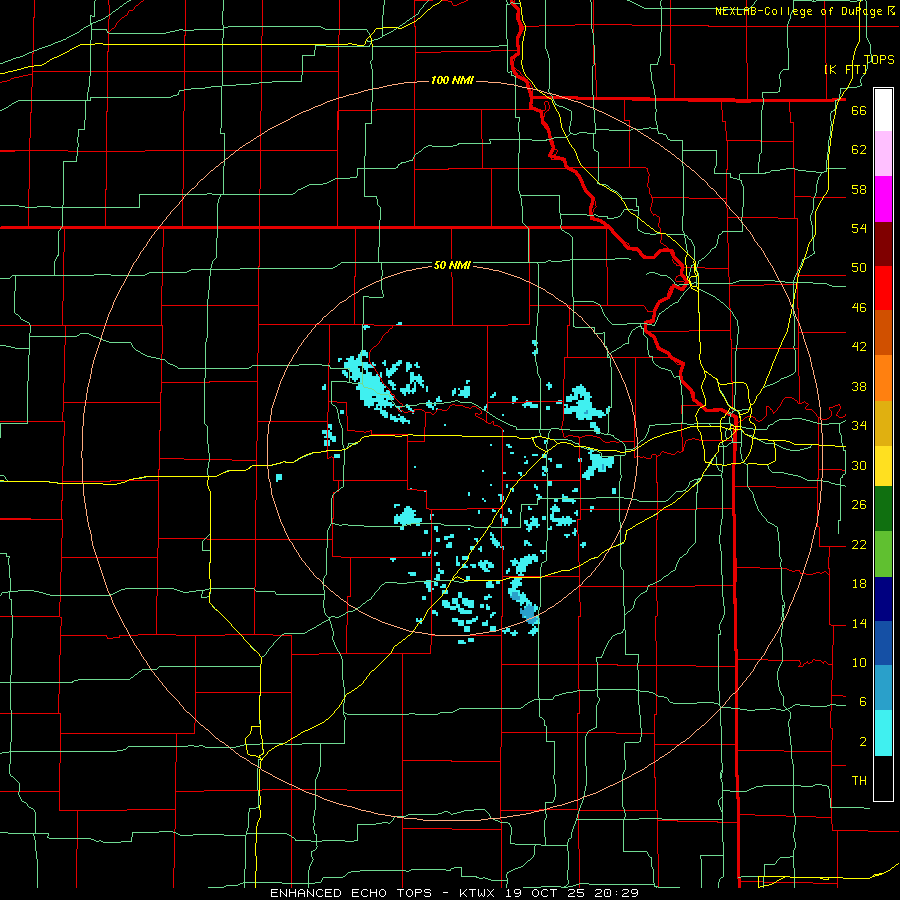Click the bright orange legend swatch
The height and width of the screenshot is (900, 900).
(883, 378)
